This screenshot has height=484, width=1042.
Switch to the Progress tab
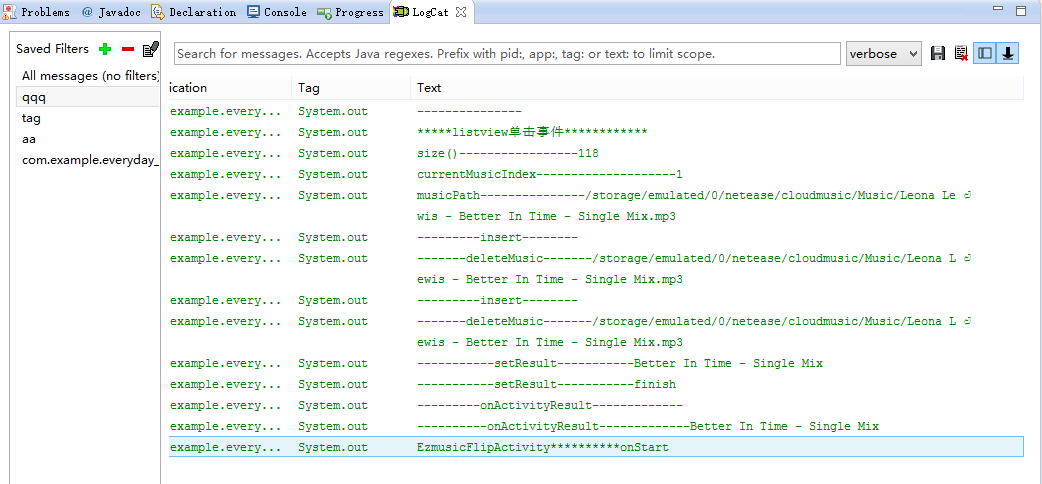(350, 12)
